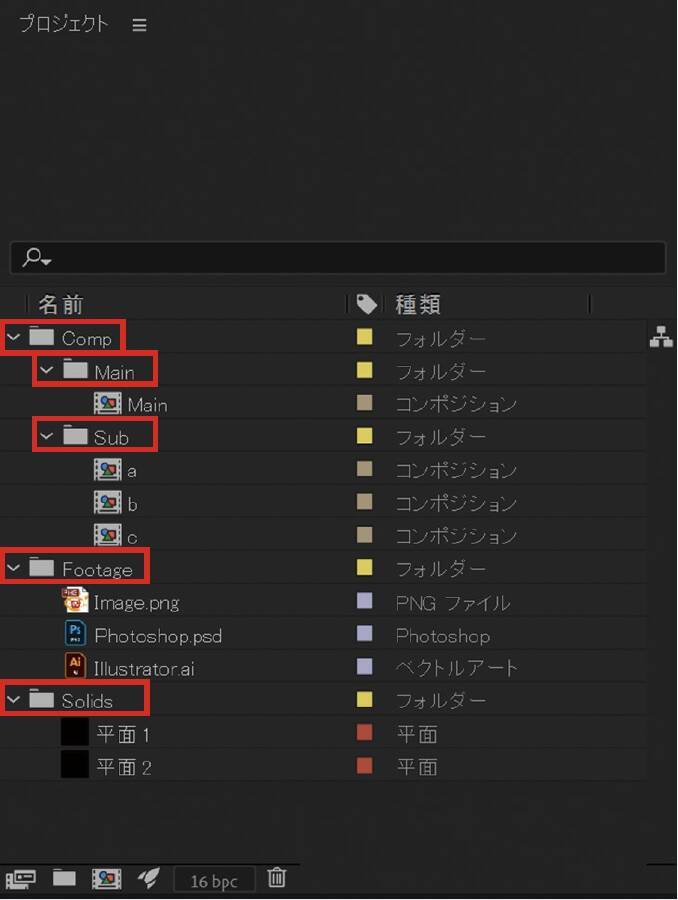Image resolution: width=678 pixels, height=900 pixels.
Task: Select the Main folder name
Action: [115, 373]
